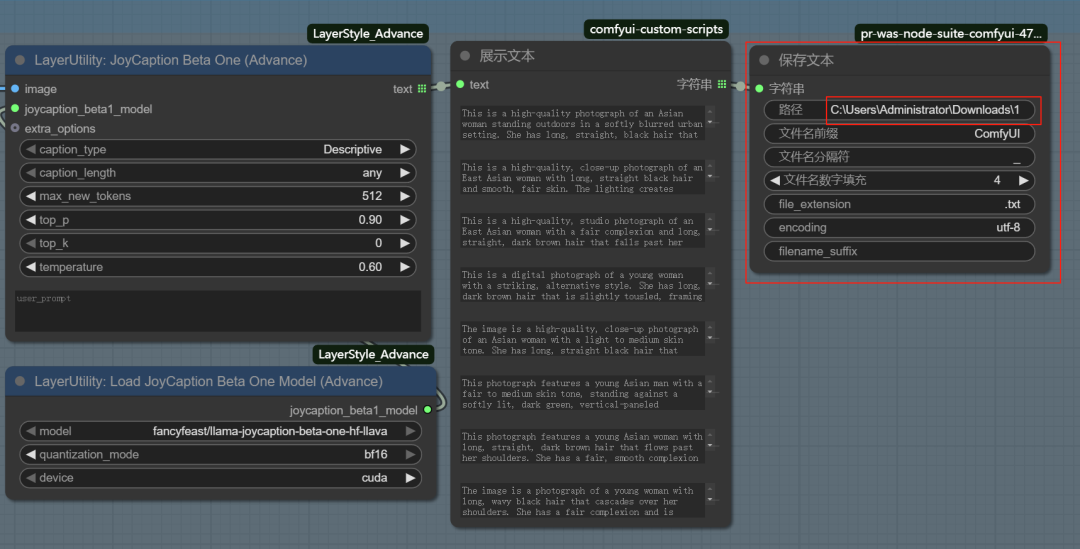Open the model fancyfeast llama-joycaption dropdown
Viewport: 1080px width, 549px height.
click(x=220, y=431)
